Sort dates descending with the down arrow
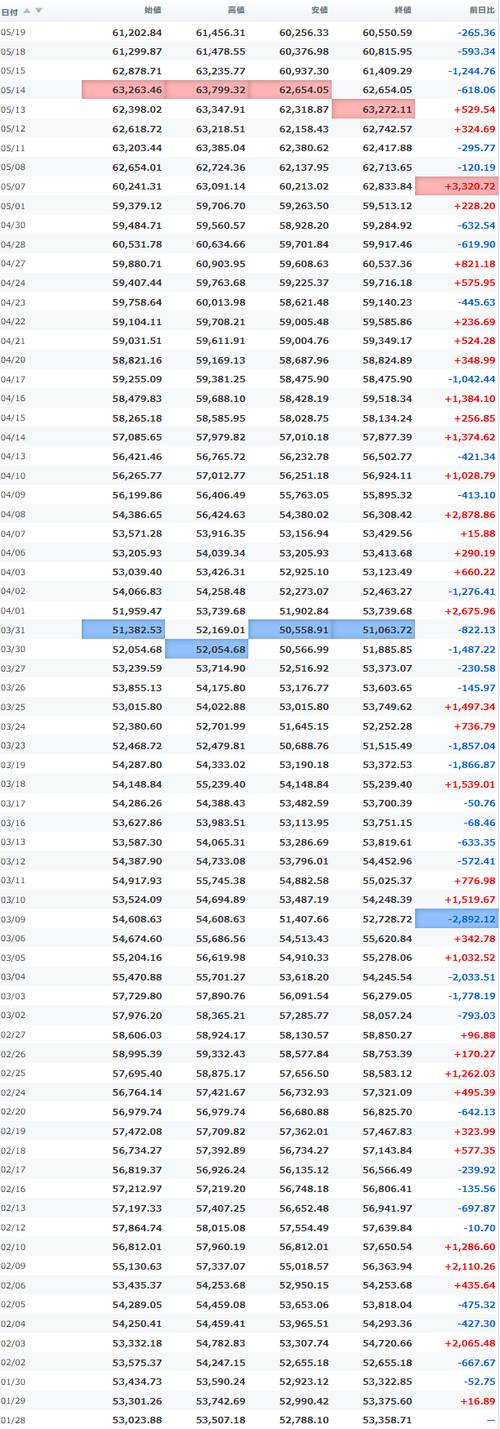The image size is (500, 1429). point(39,10)
